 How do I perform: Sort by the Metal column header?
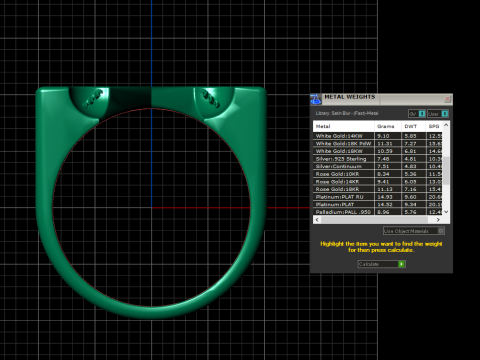pyautogui.click(x=343, y=126)
